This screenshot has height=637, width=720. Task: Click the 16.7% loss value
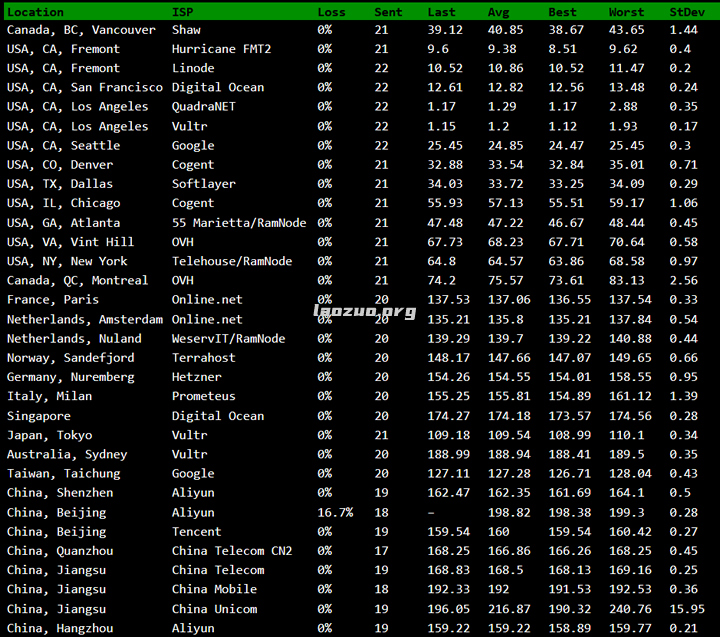tap(335, 512)
